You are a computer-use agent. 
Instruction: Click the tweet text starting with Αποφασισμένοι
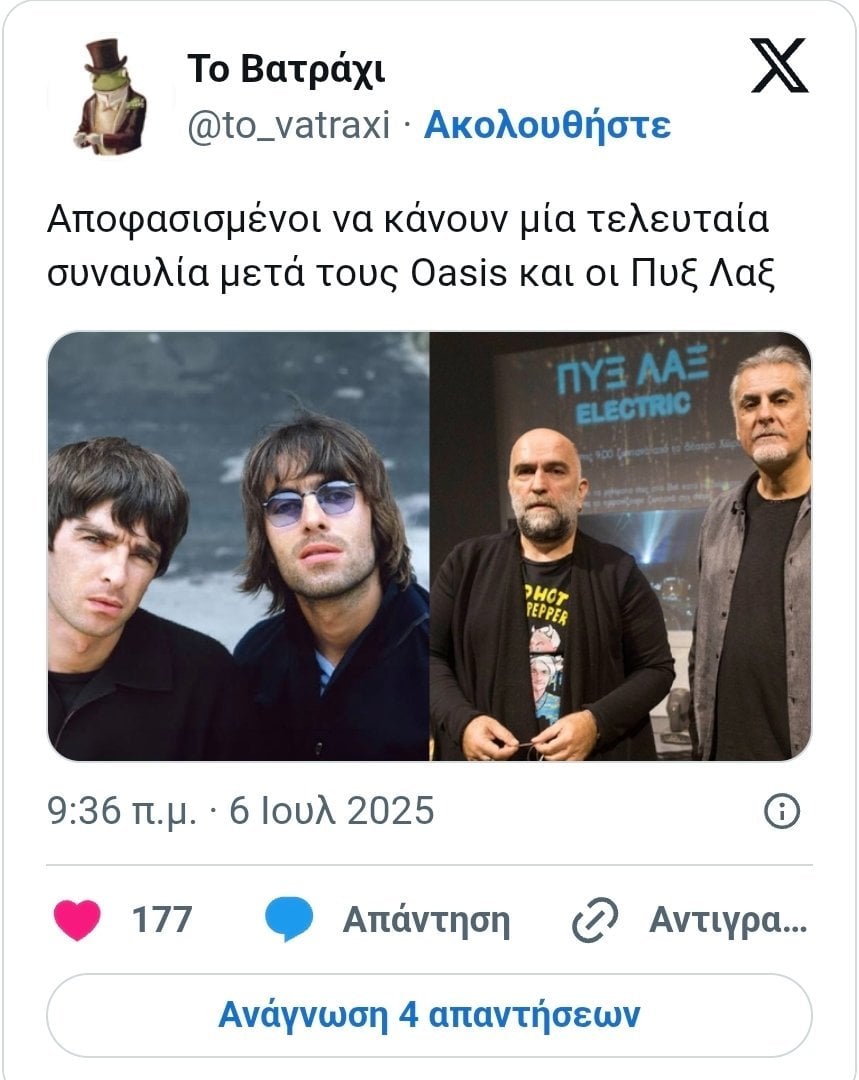coord(411,247)
